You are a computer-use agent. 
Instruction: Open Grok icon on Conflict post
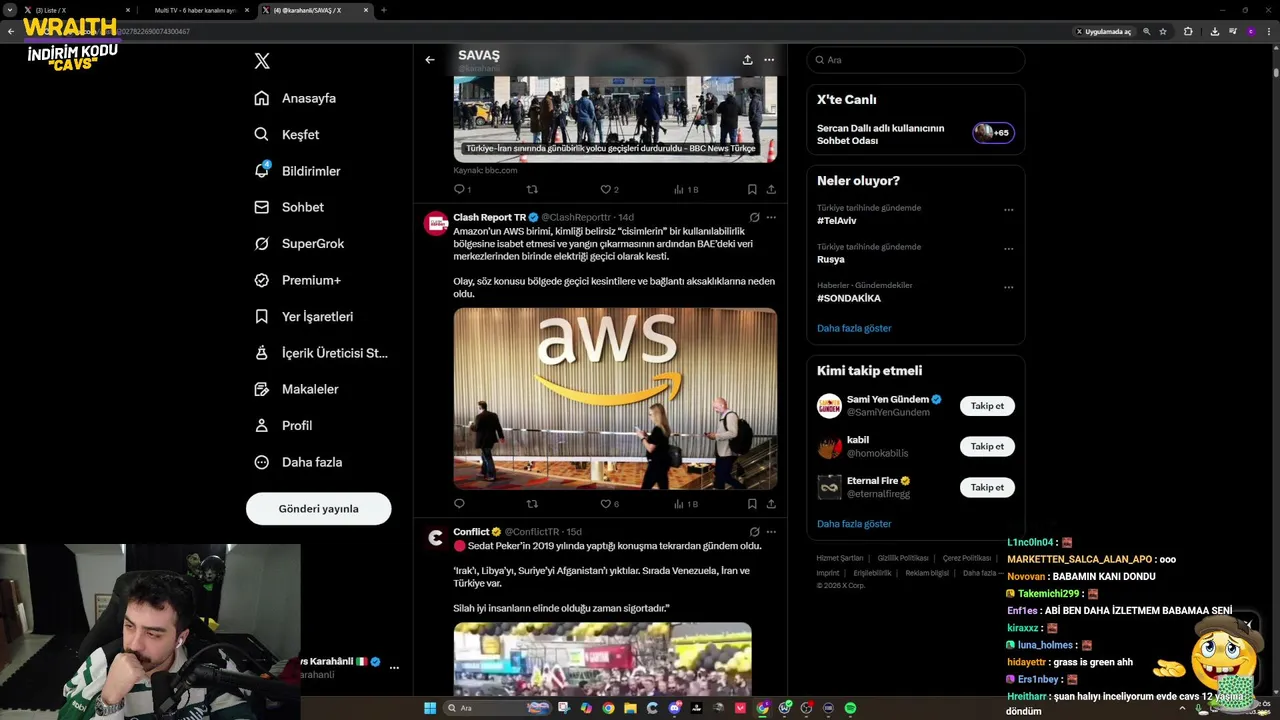[754, 532]
